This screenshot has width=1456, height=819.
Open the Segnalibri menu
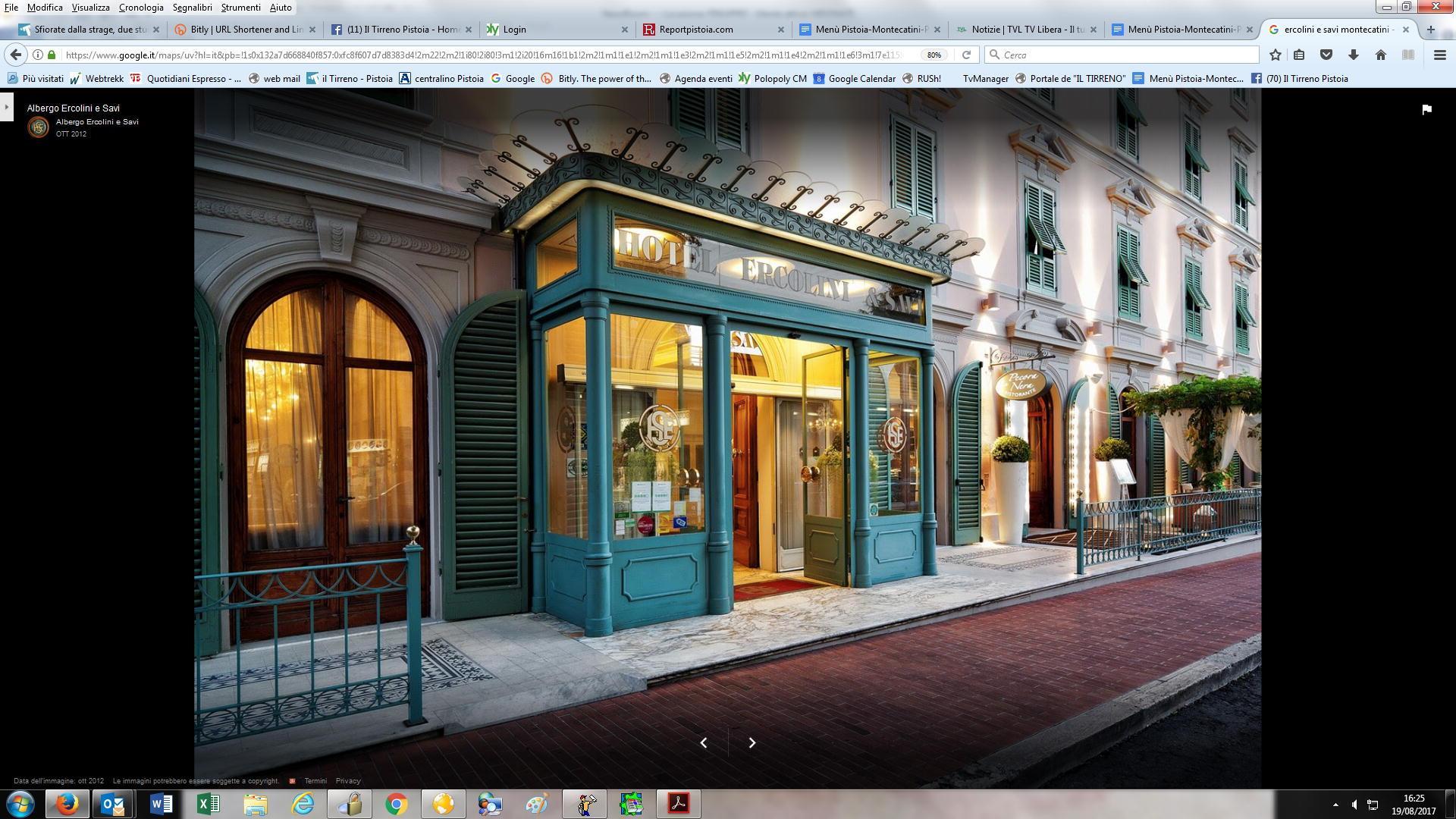(192, 7)
